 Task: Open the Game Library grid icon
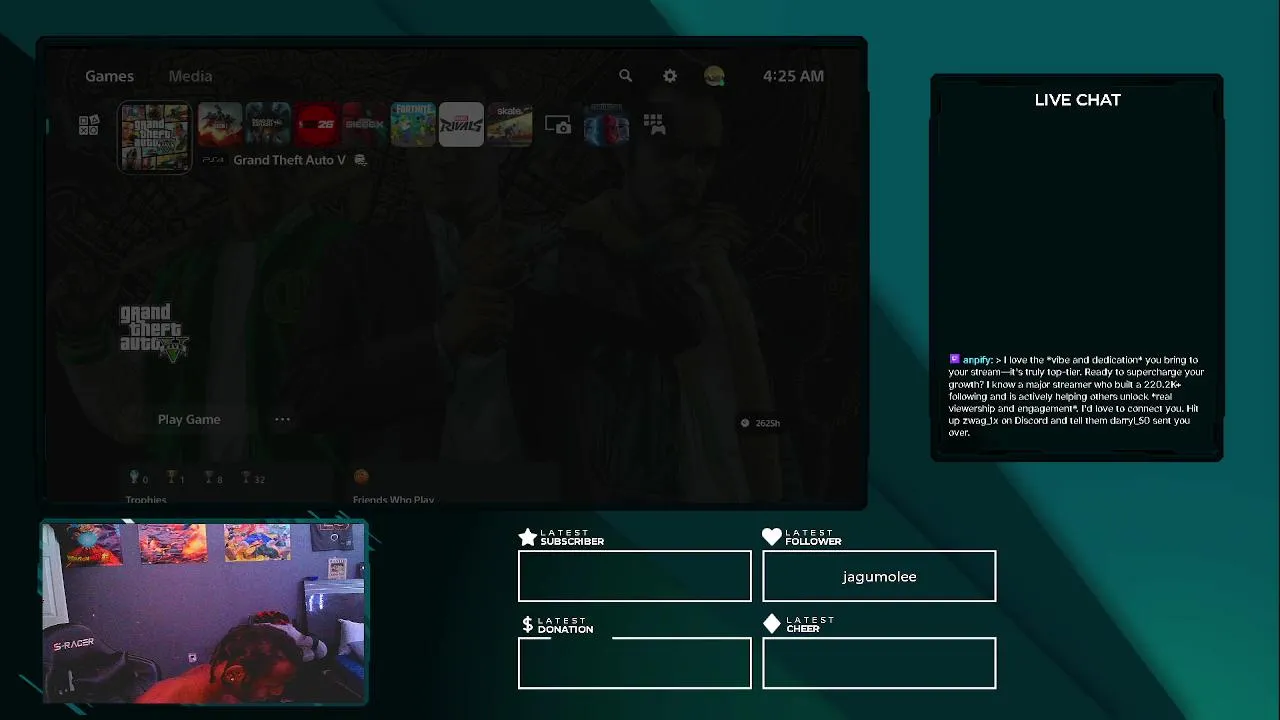click(654, 125)
